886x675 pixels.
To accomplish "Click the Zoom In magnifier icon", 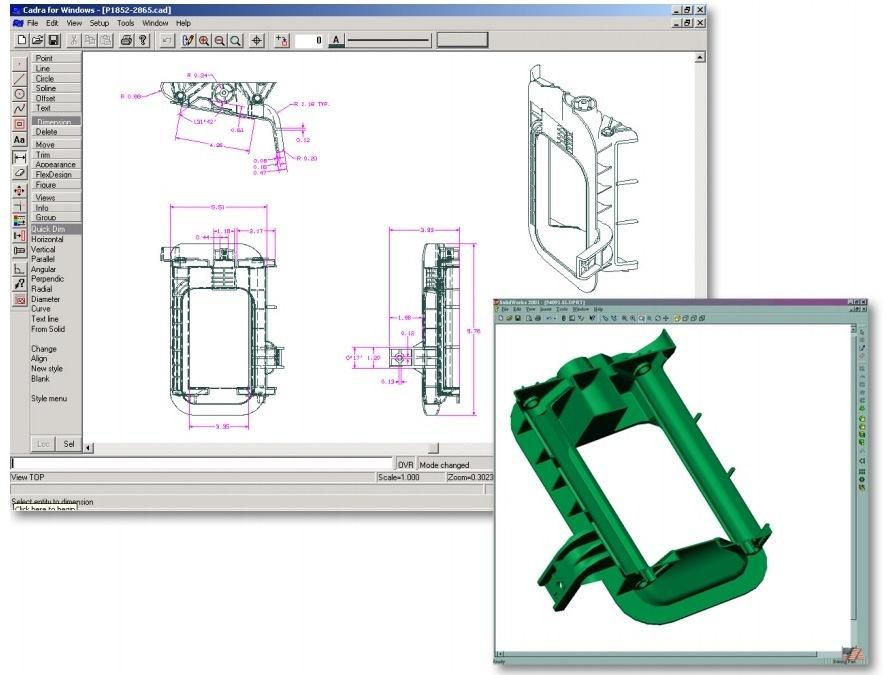I will tap(204, 40).
